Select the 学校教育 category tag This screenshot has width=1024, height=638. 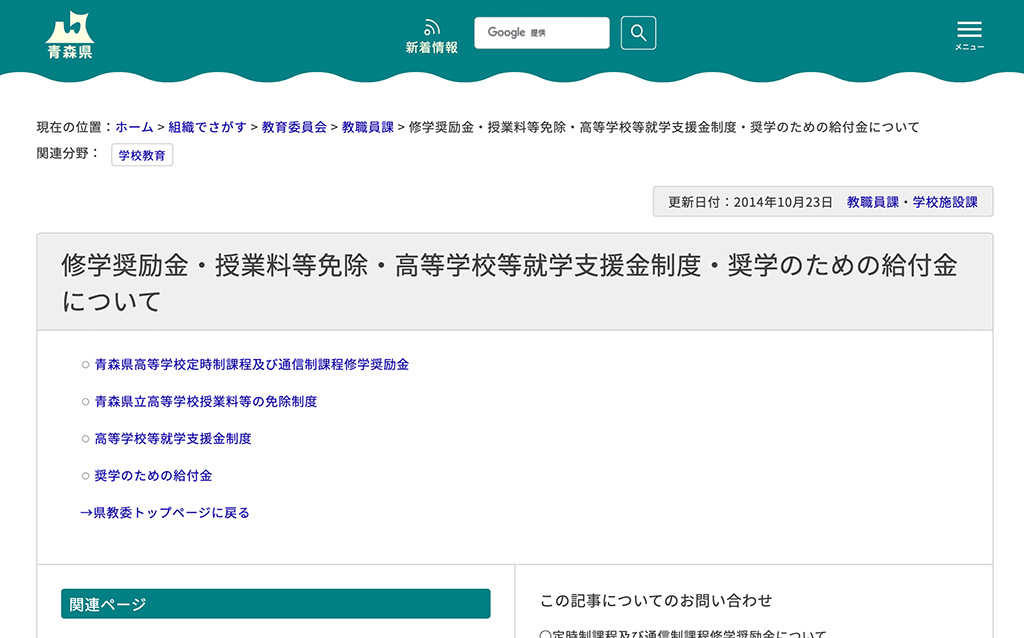(x=142, y=155)
